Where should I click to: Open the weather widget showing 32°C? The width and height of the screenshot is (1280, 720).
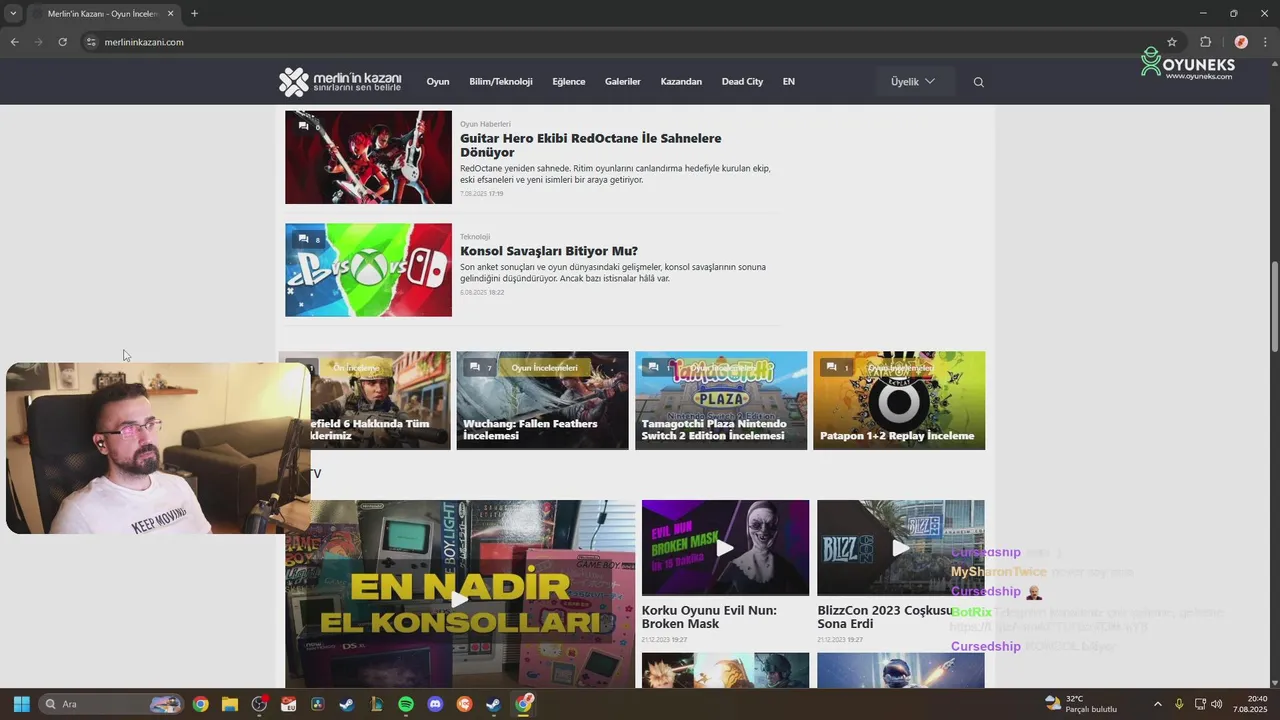click(1081, 704)
